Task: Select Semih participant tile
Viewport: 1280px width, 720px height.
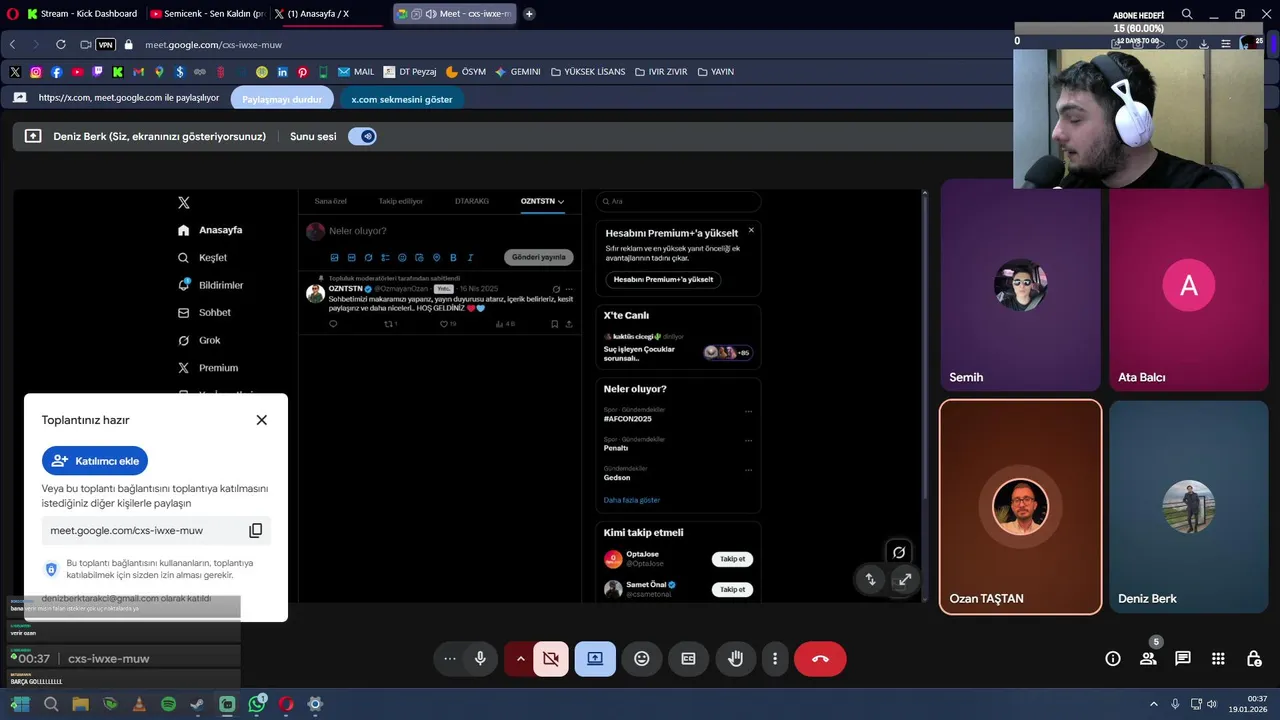Action: pyautogui.click(x=1020, y=285)
